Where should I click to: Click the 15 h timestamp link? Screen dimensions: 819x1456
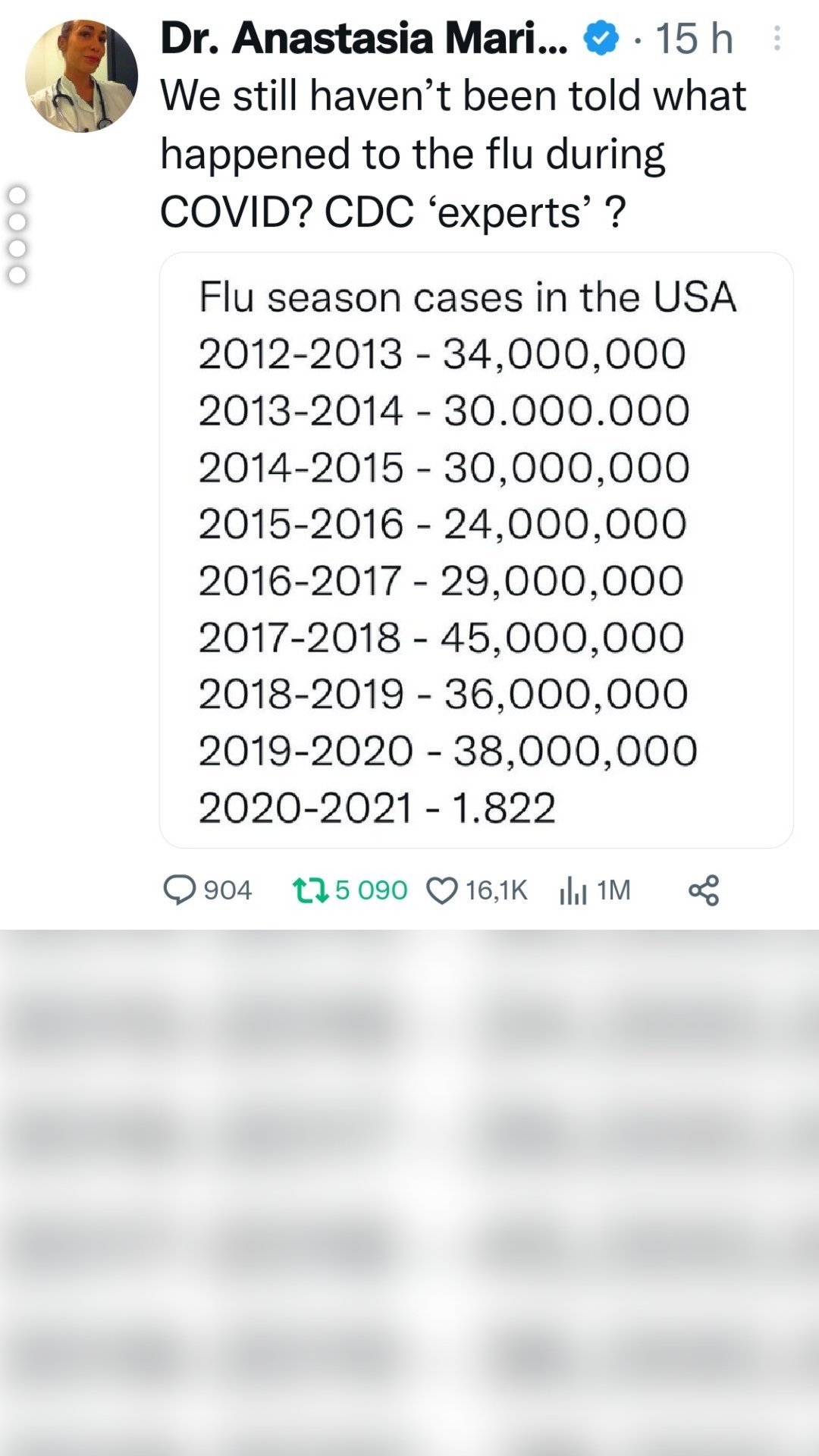693,39
